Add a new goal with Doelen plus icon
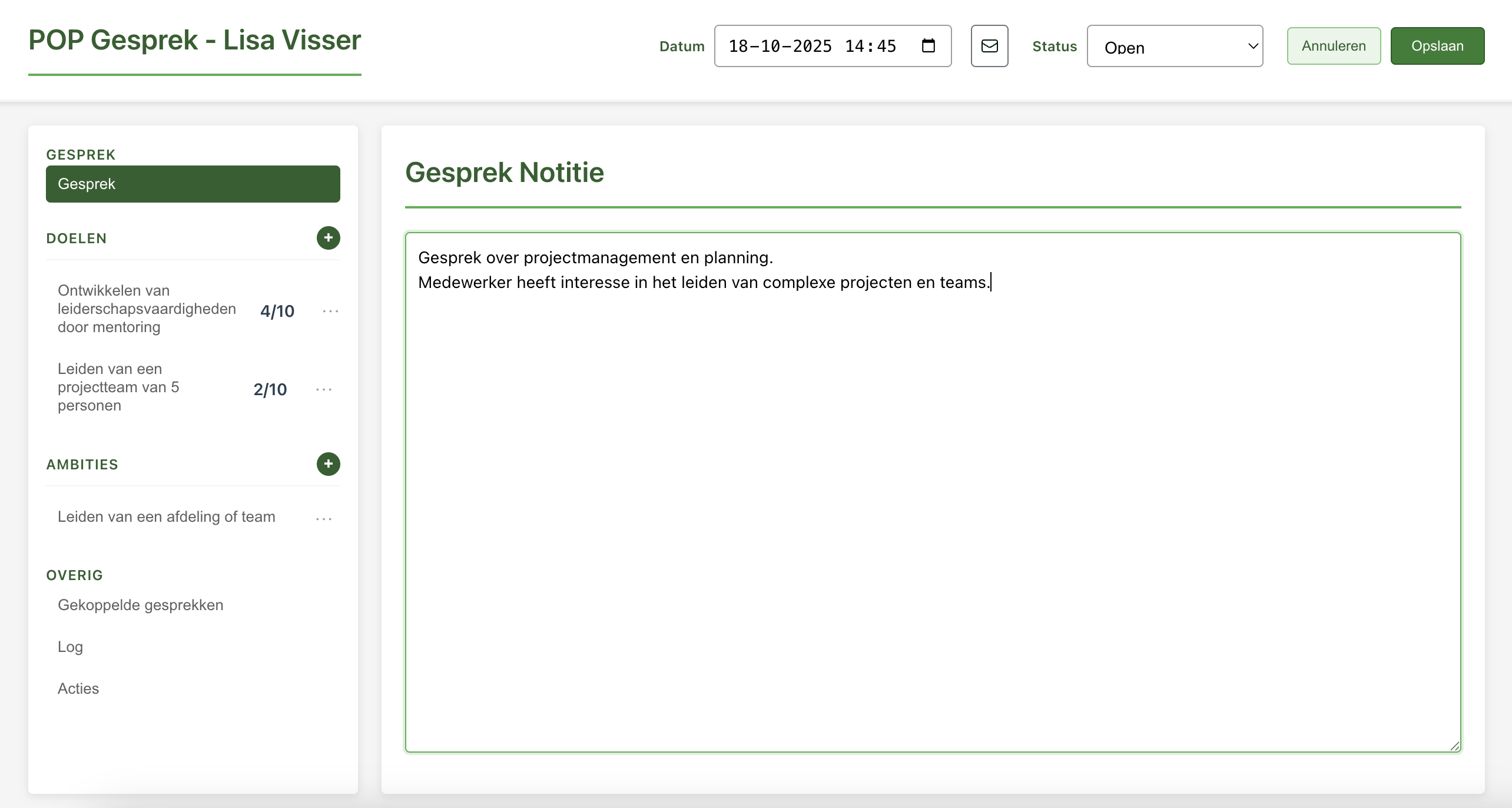Image resolution: width=1512 pixels, height=808 pixels. point(328,238)
